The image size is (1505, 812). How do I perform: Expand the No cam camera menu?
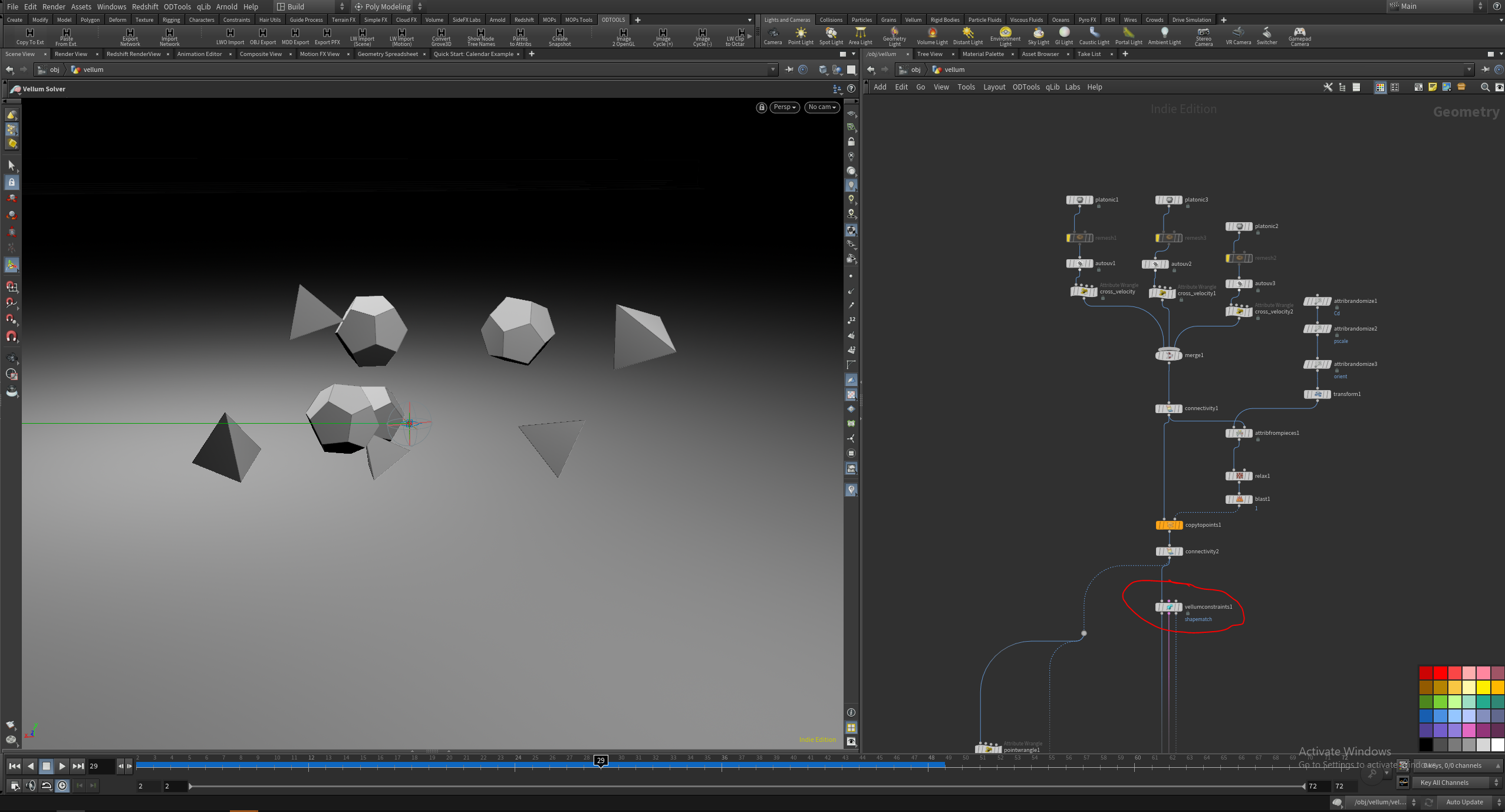coord(822,107)
